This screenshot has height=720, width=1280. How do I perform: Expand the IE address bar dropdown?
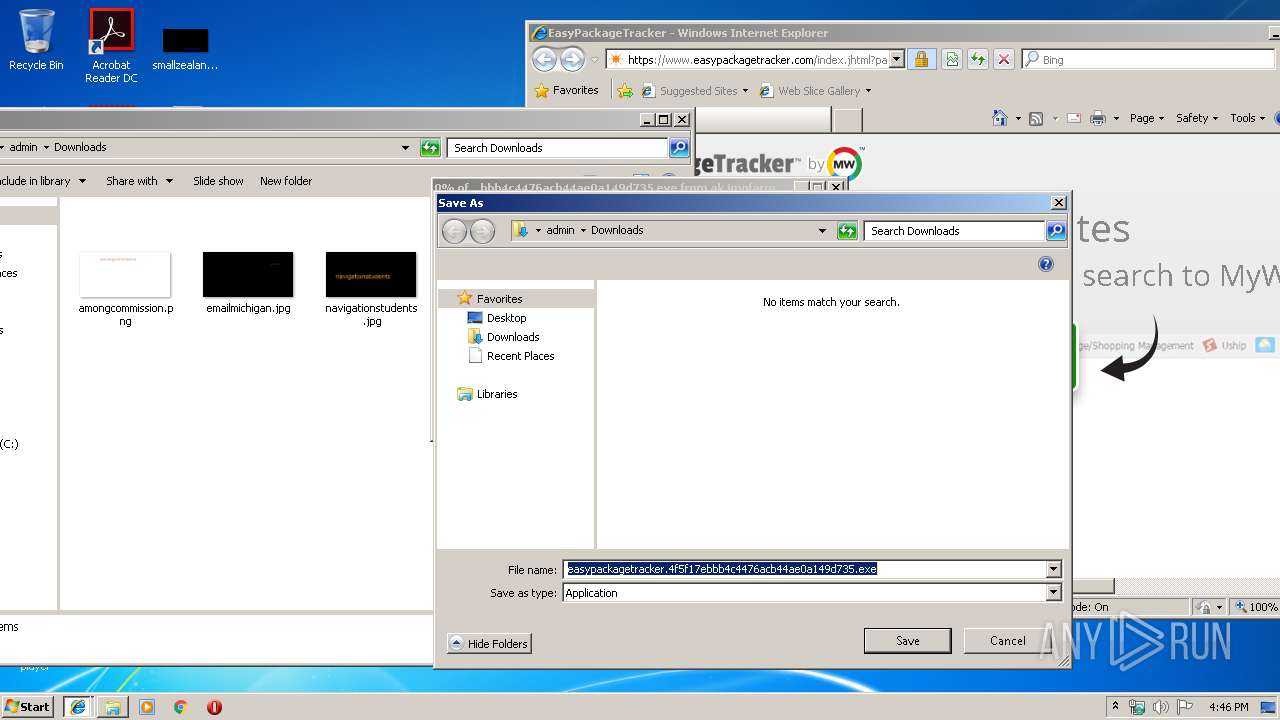coord(897,60)
